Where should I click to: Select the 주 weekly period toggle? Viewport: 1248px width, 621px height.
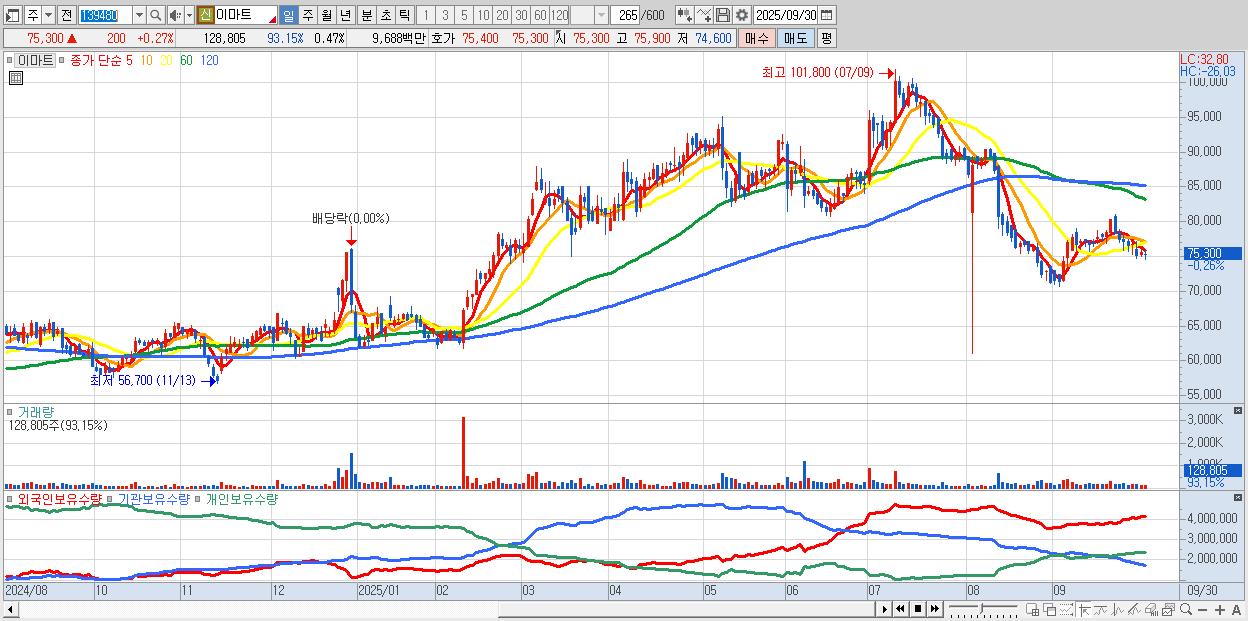(307, 15)
